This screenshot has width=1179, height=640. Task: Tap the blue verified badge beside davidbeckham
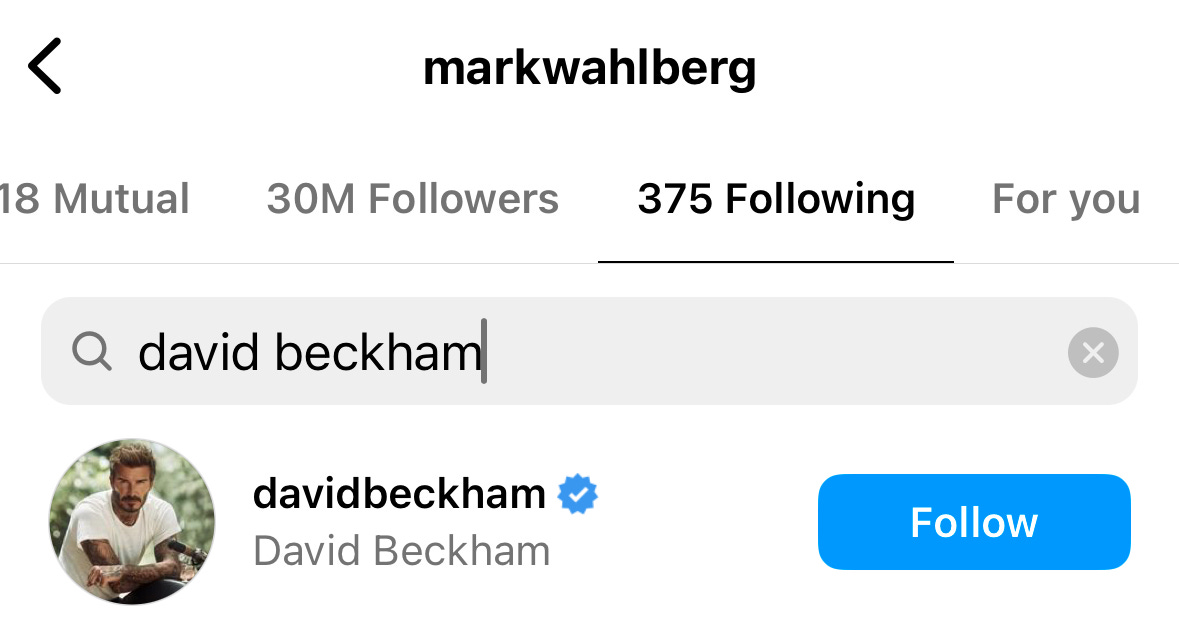tap(577, 494)
